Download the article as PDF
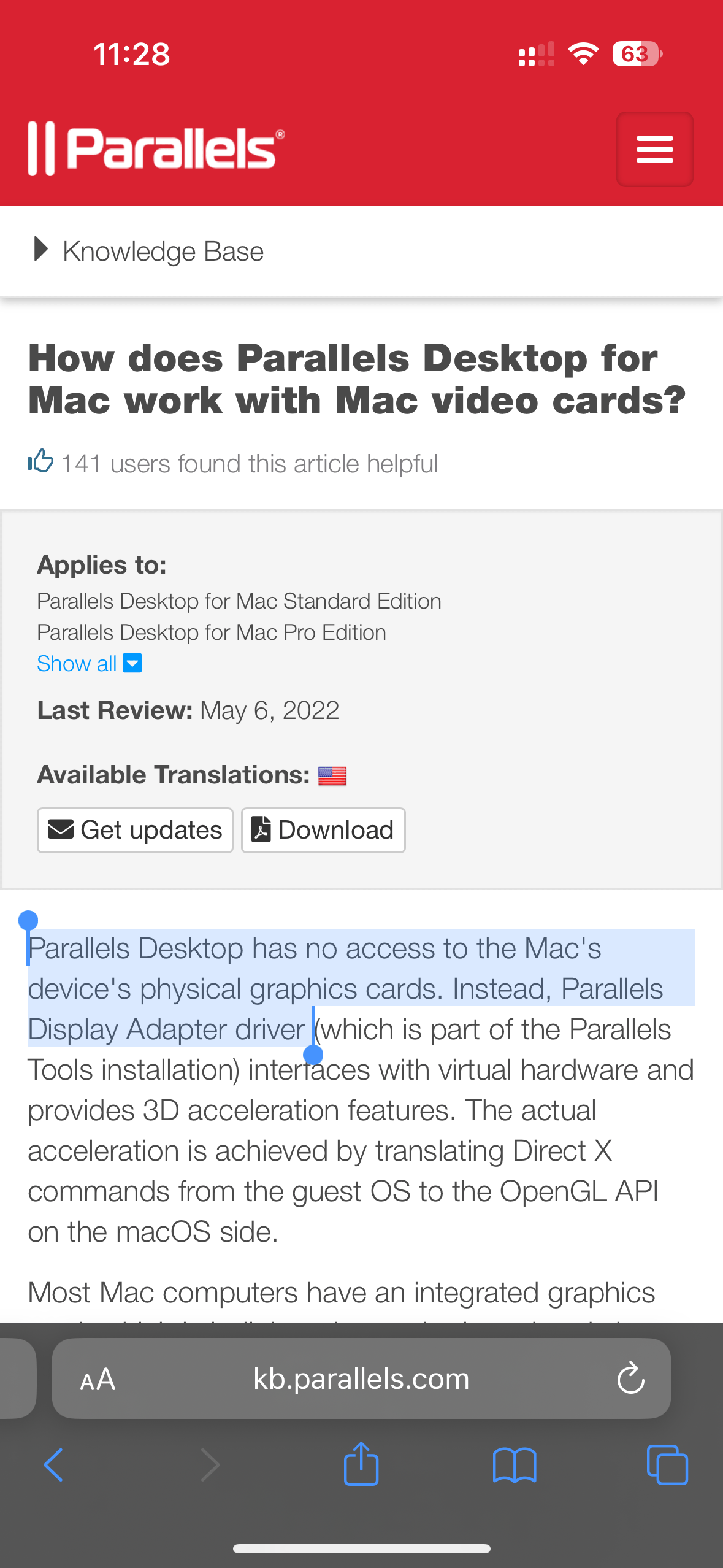723x1568 pixels. coord(323,829)
